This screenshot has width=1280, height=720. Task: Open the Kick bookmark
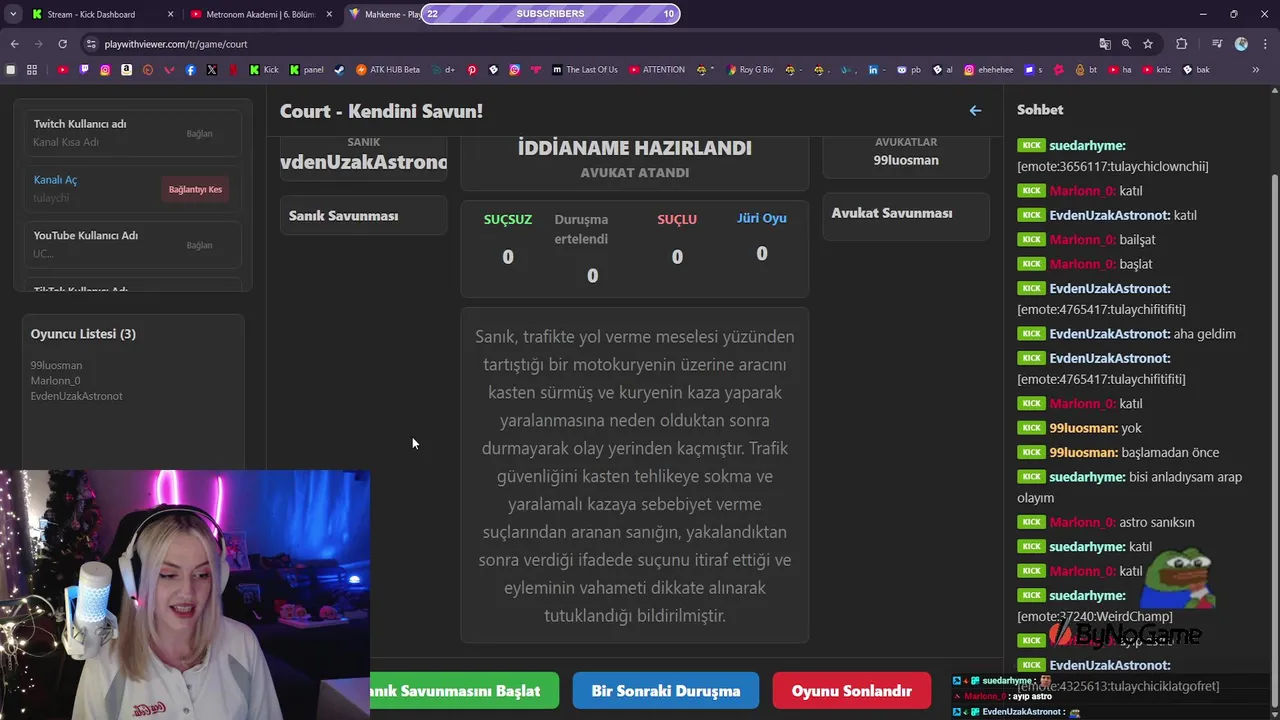coord(264,70)
